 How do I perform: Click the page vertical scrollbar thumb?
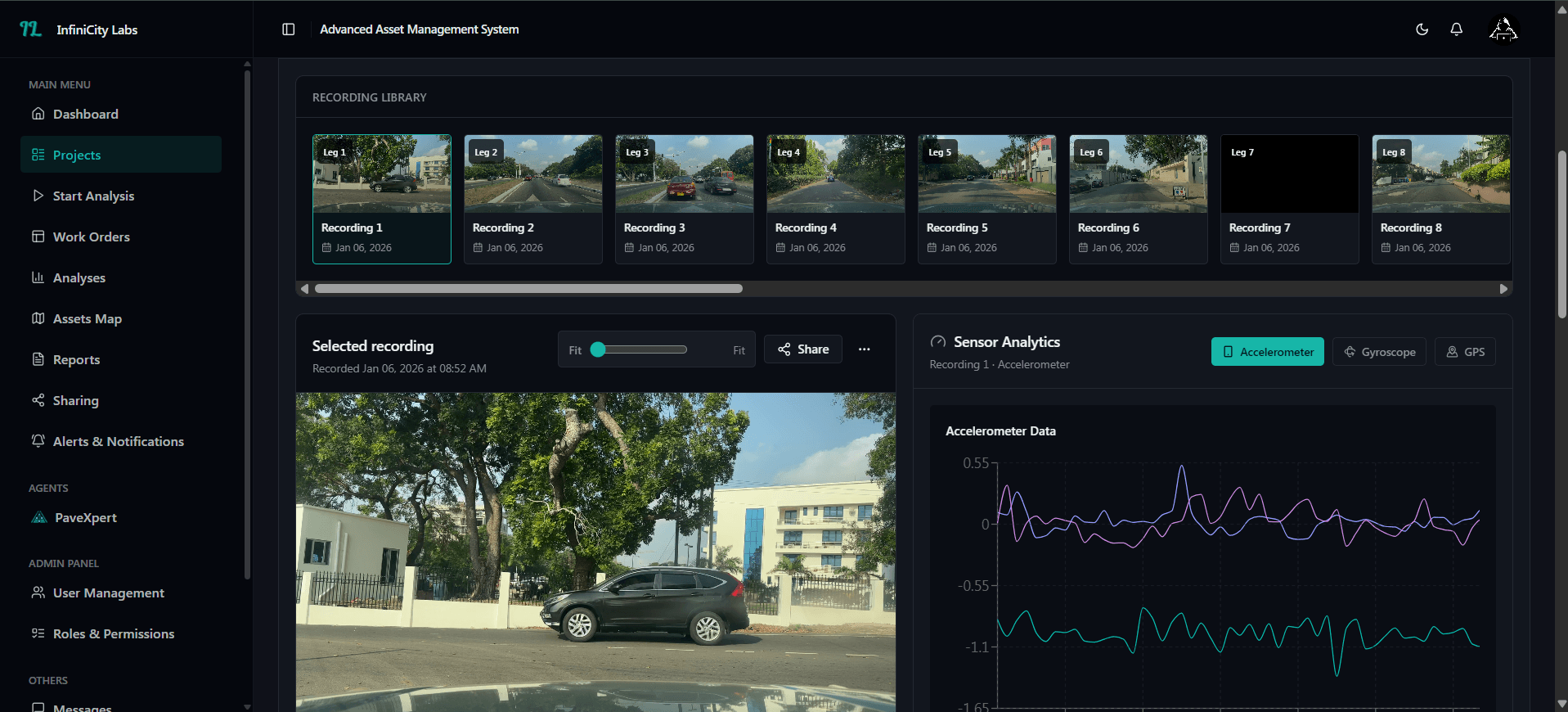1561,235
